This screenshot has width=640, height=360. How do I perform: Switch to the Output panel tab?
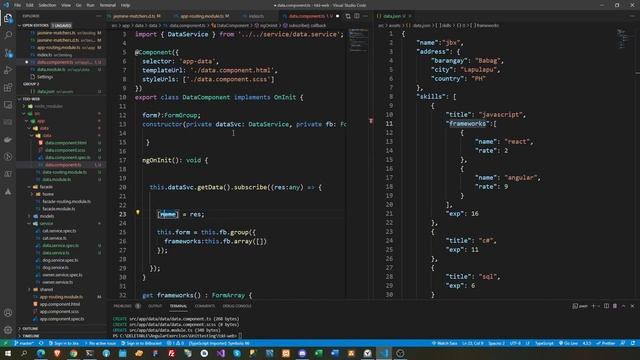155,306
